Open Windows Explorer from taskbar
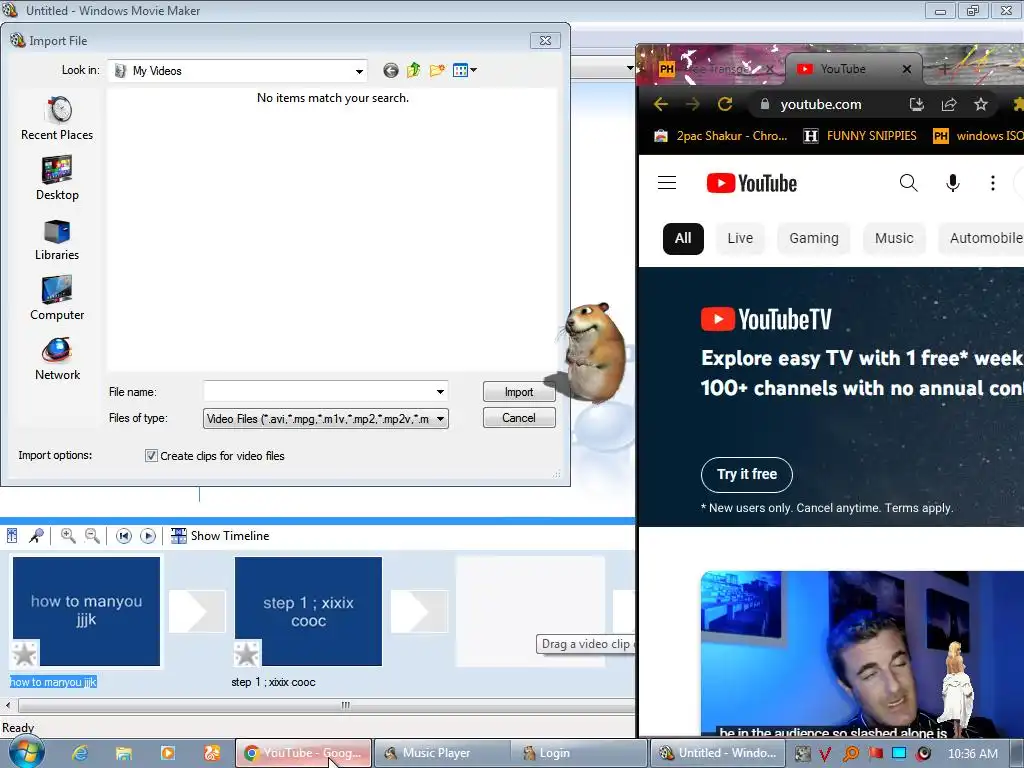The width and height of the screenshot is (1024, 768). (124, 753)
